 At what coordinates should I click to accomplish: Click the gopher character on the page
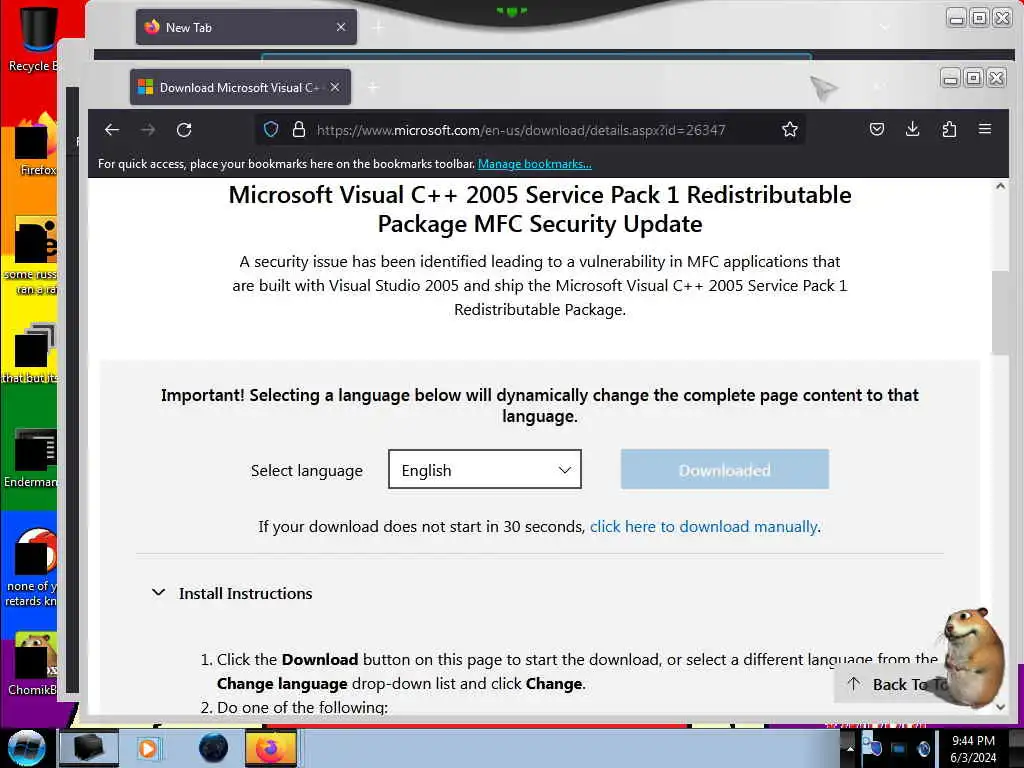974,657
